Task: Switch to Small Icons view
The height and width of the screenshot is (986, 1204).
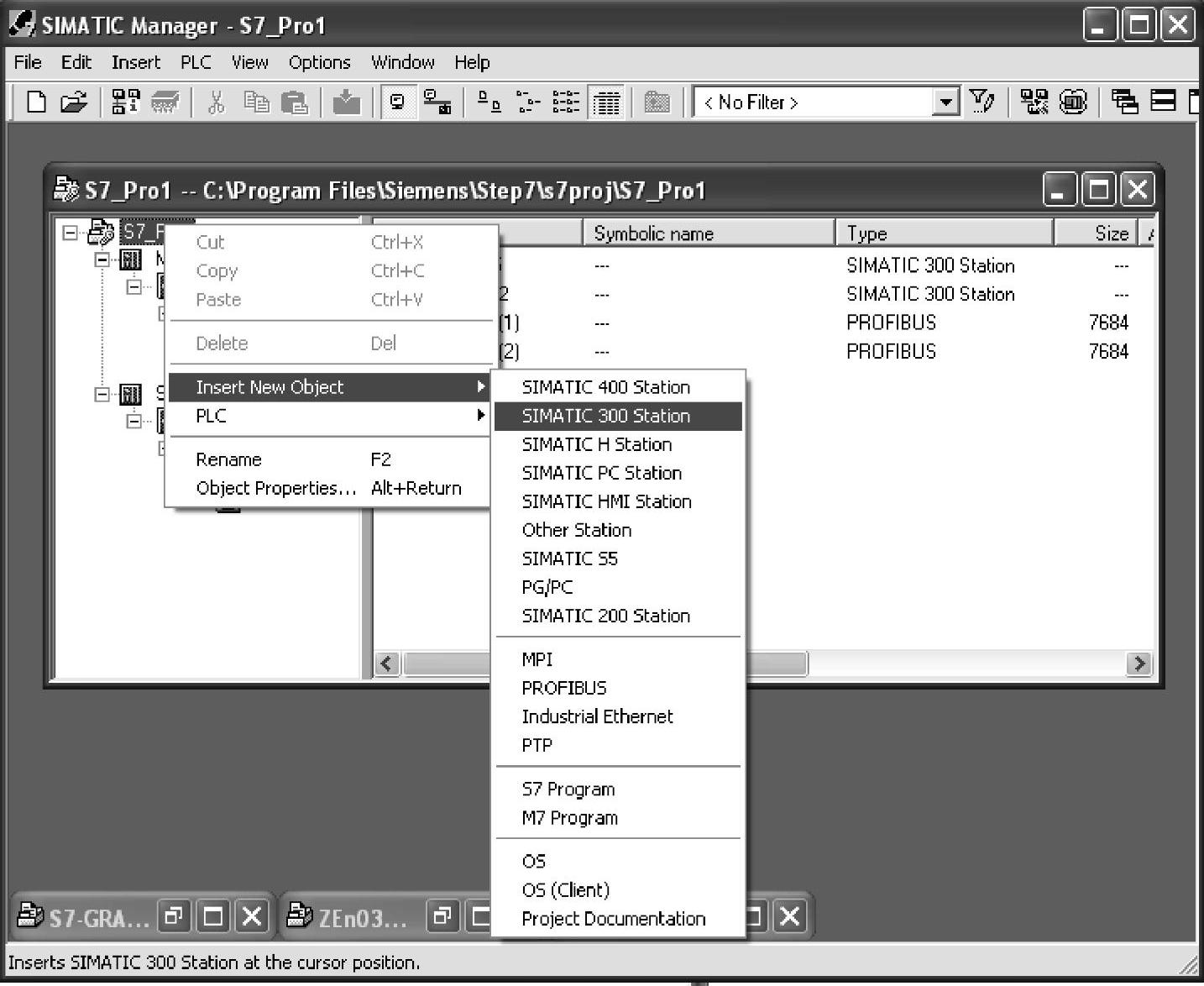Action: [x=527, y=102]
